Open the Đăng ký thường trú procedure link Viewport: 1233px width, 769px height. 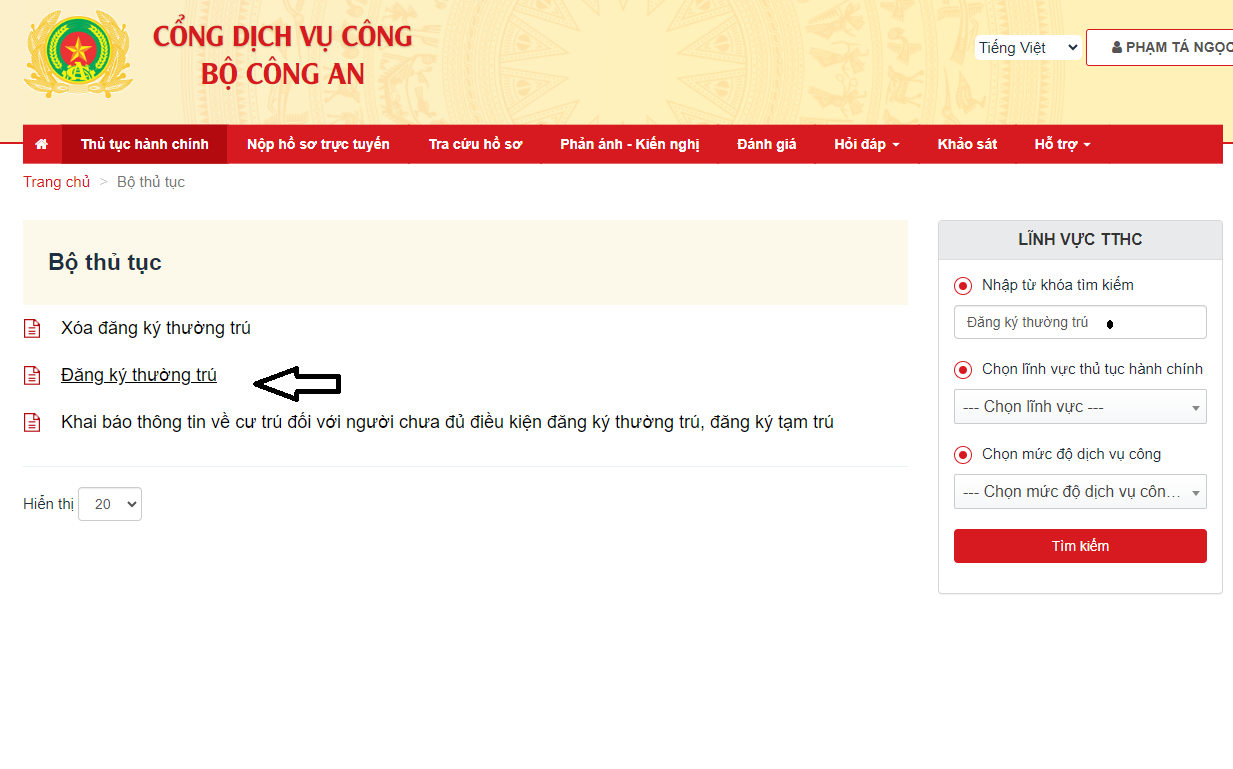[x=139, y=375]
